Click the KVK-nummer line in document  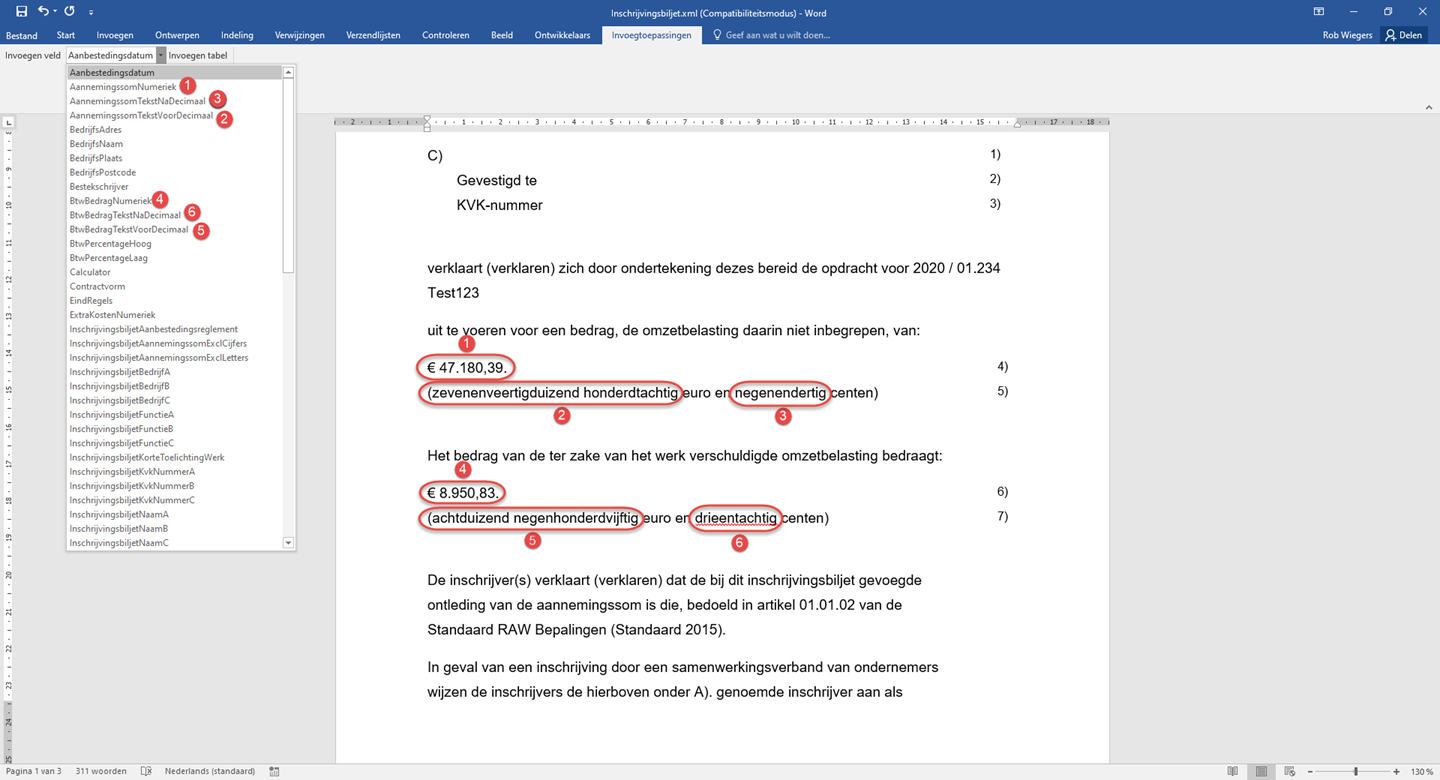click(x=499, y=205)
